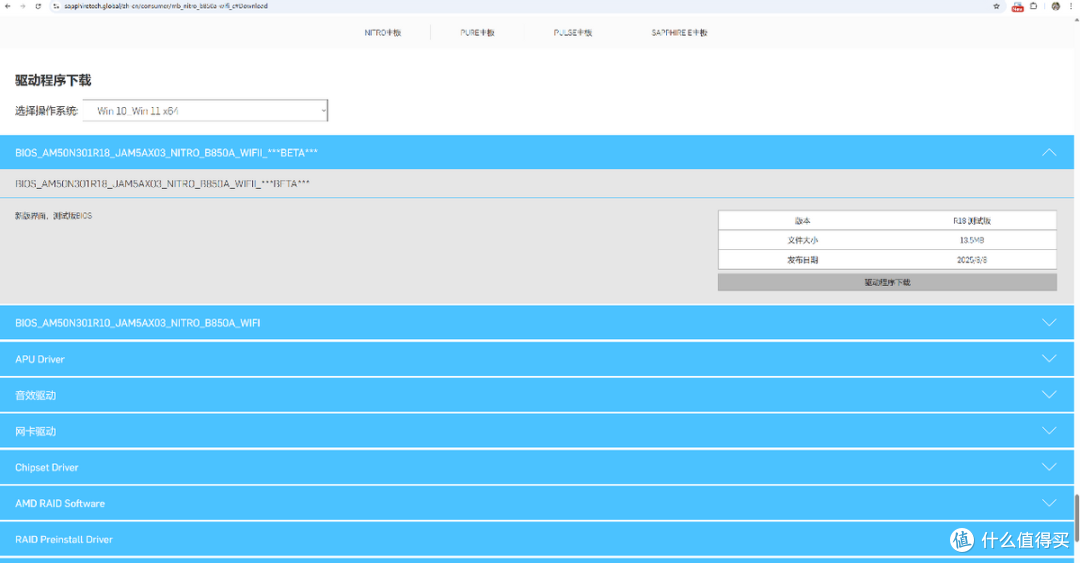Screen dimensions: 1080x563
Task: Expand the Chipset Driver section
Action: click(537, 467)
